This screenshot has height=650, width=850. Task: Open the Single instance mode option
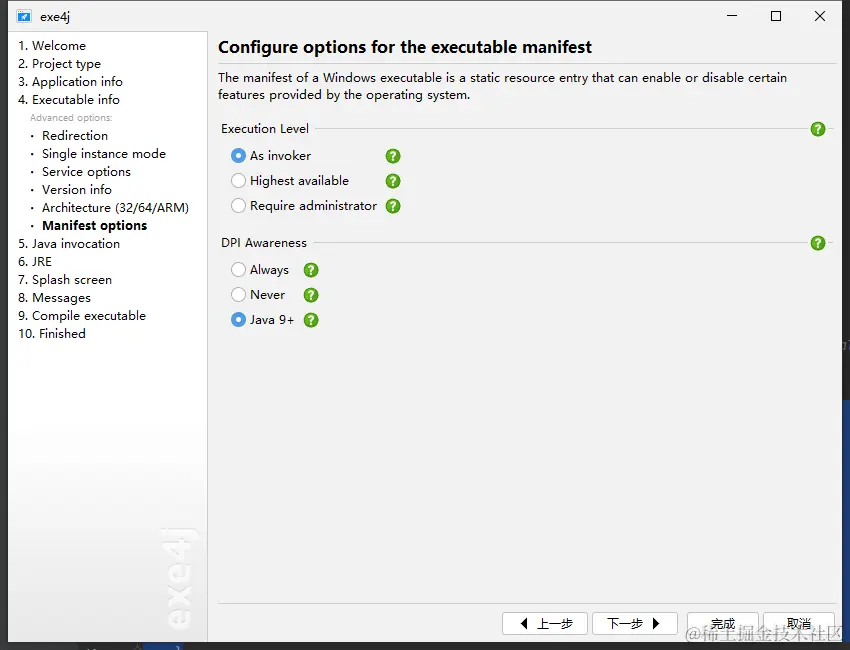(104, 154)
